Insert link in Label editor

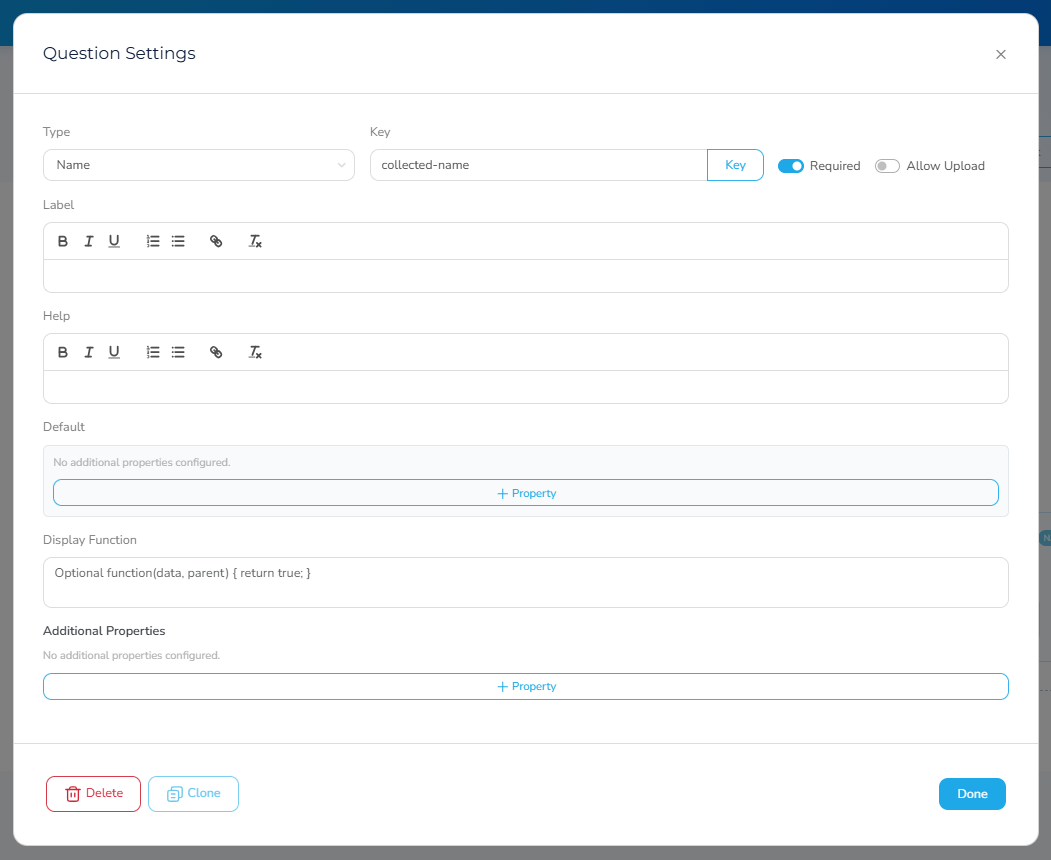pos(216,241)
